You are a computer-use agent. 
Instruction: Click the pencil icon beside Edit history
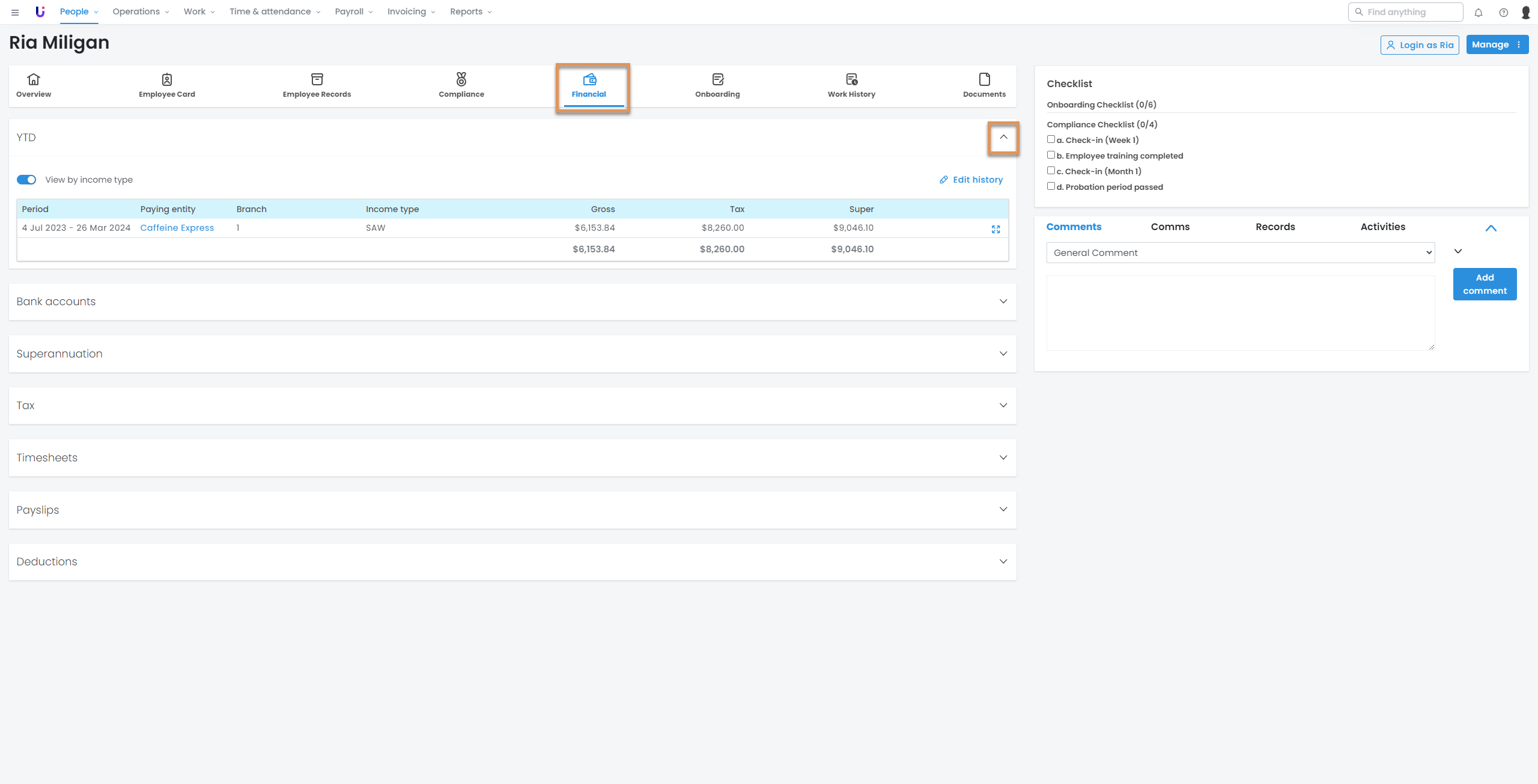click(944, 180)
